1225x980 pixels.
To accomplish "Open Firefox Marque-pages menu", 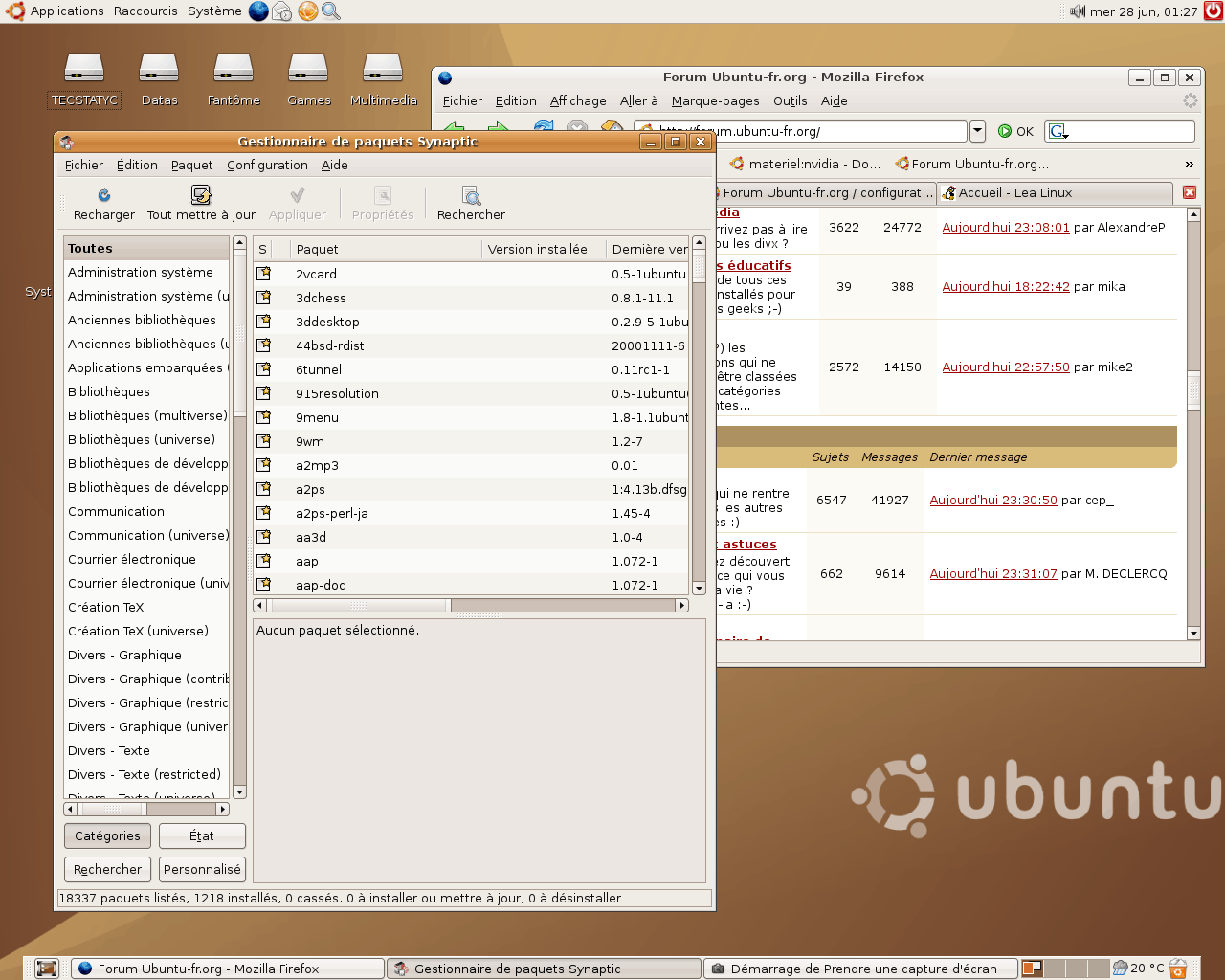I will click(715, 100).
